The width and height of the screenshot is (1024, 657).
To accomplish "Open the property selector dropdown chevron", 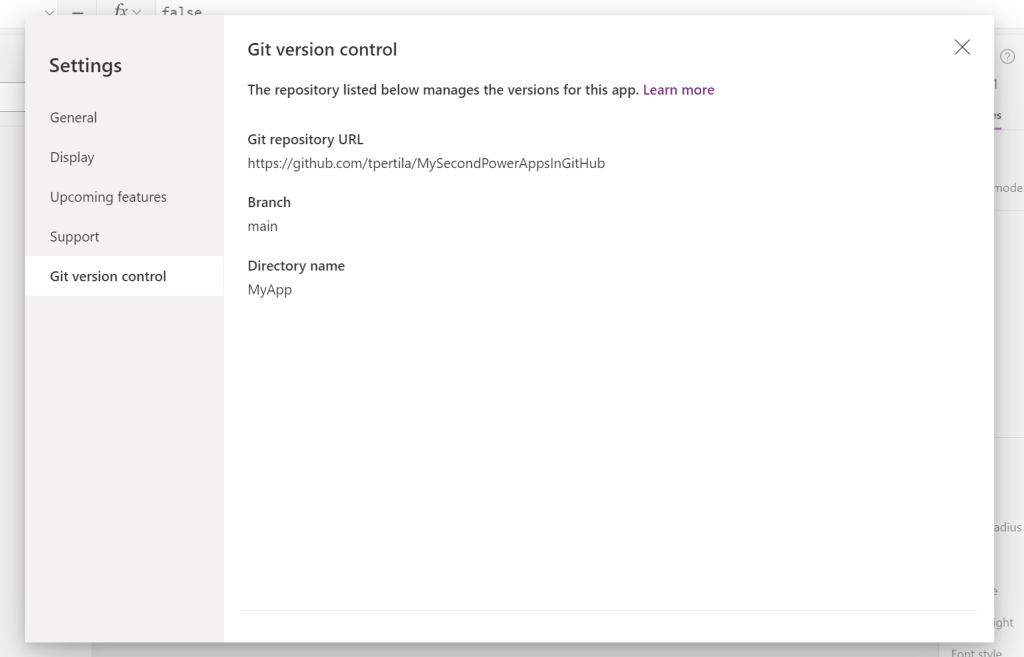I will (49, 12).
